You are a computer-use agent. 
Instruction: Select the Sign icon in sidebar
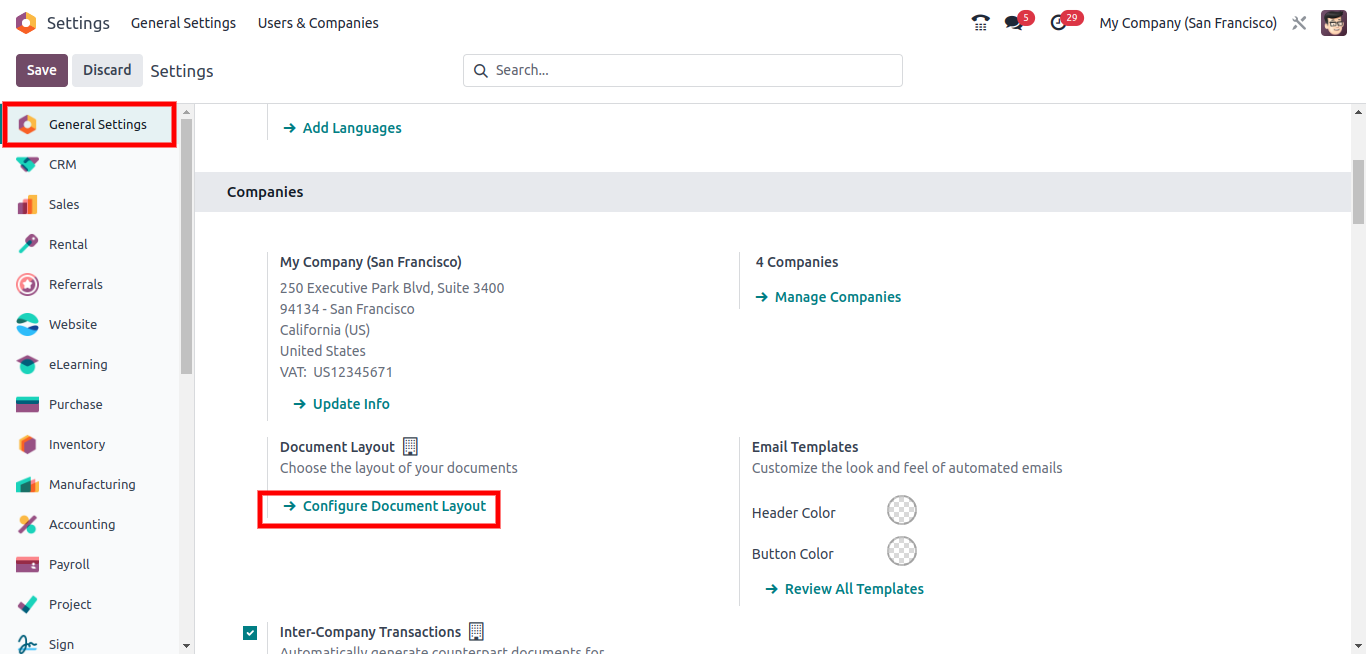[x=28, y=644]
